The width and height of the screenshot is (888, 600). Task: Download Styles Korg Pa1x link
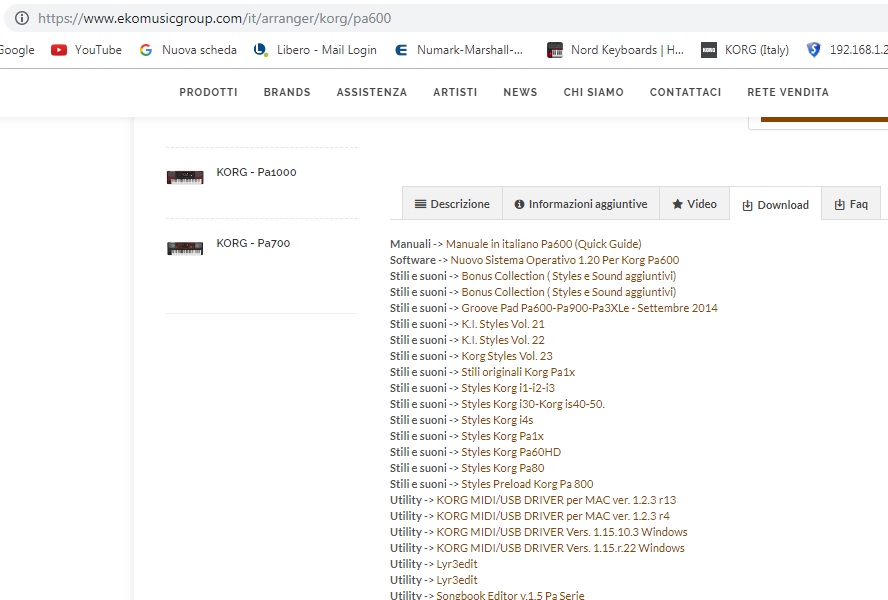(x=502, y=436)
